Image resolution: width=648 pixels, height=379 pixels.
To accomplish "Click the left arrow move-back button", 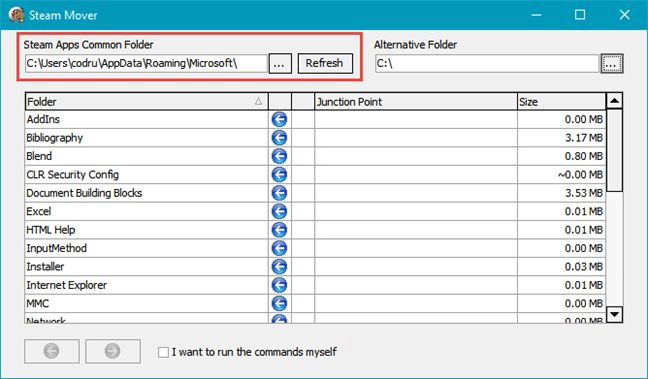I will [52, 351].
